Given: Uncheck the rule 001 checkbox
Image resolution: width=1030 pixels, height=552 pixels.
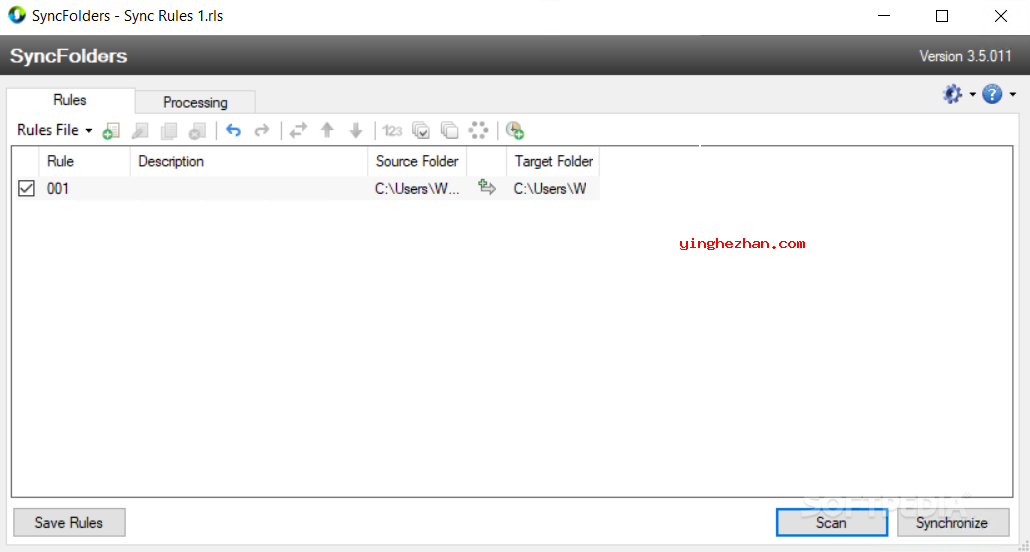Looking at the screenshot, I should coord(26,189).
